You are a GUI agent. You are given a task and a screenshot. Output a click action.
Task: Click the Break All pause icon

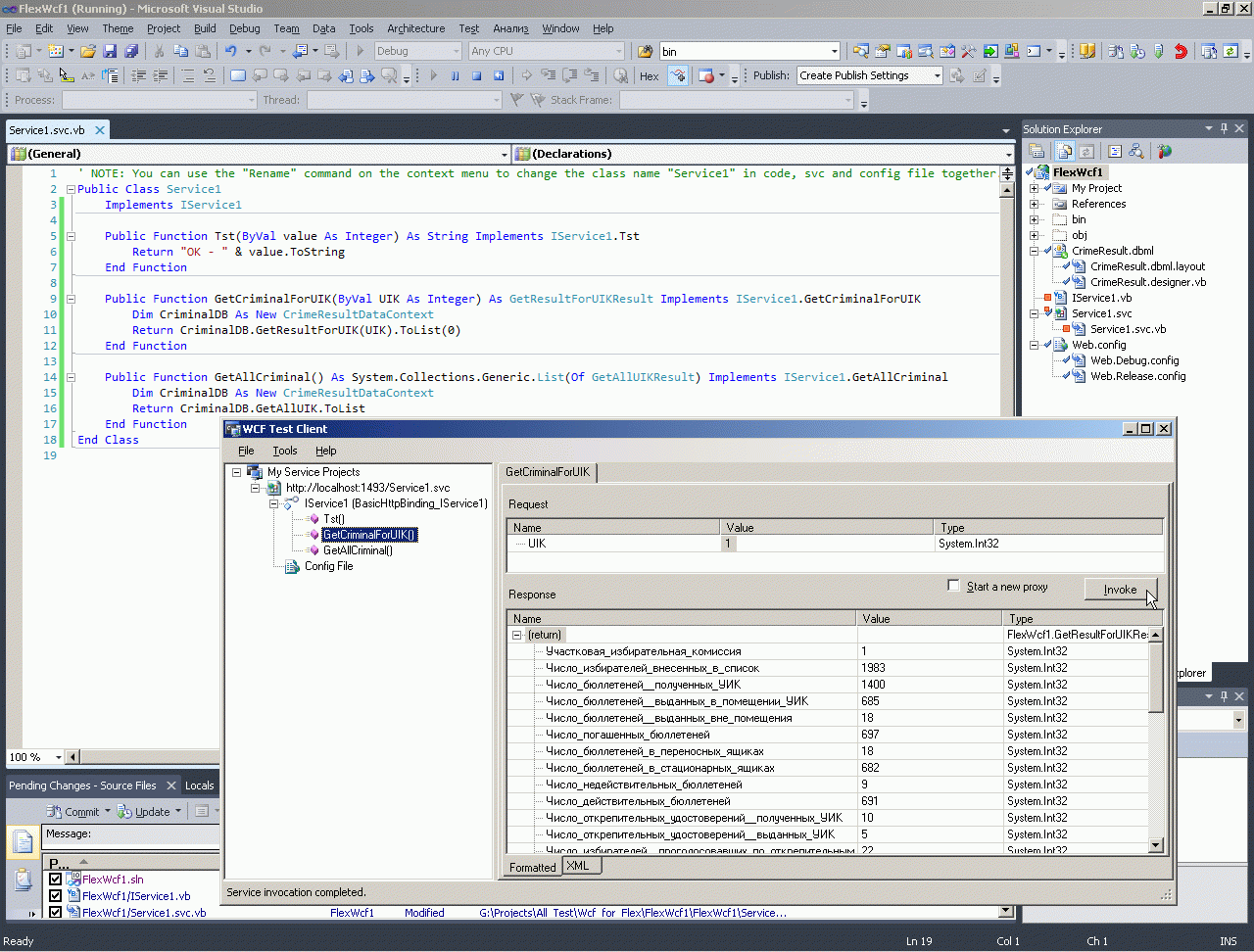click(455, 75)
